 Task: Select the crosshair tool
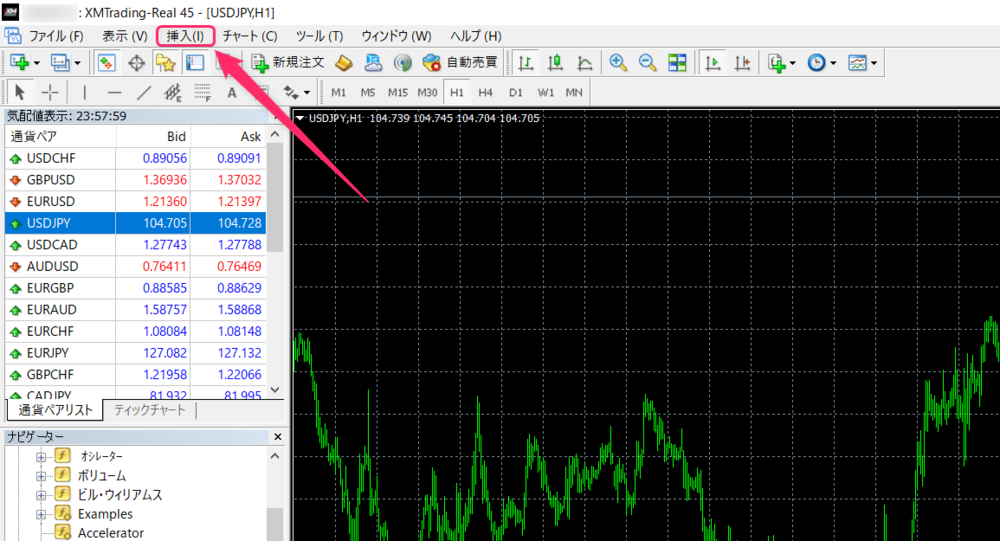point(50,93)
